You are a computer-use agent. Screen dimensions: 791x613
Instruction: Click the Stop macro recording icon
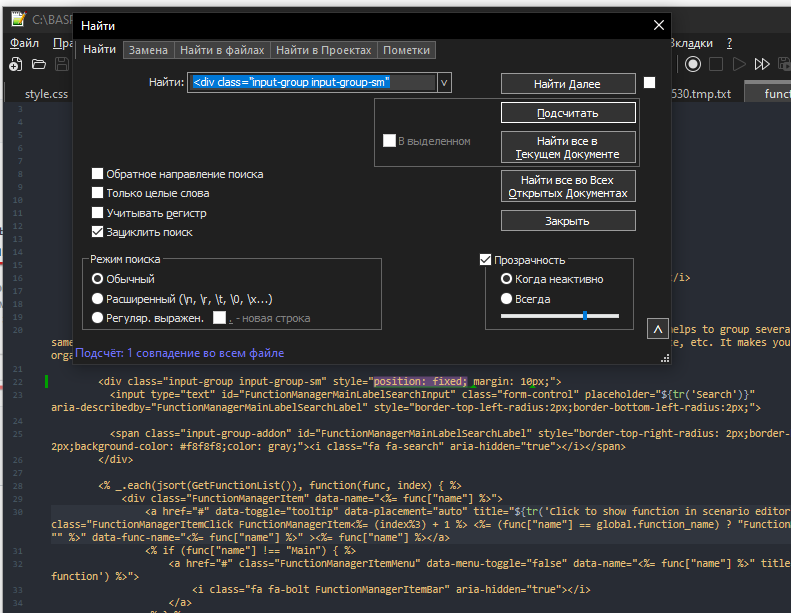(715, 65)
